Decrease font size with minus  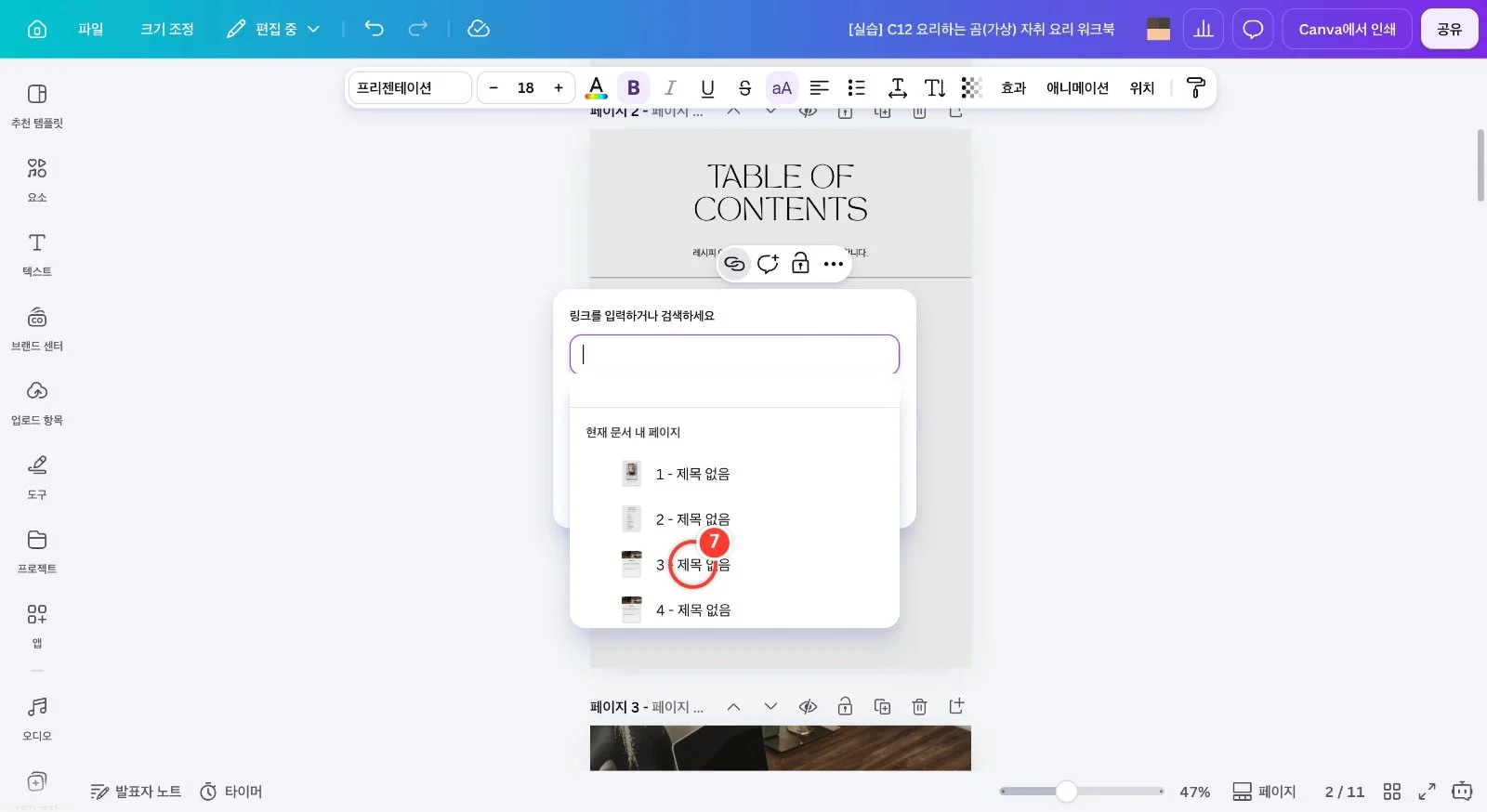coord(493,87)
